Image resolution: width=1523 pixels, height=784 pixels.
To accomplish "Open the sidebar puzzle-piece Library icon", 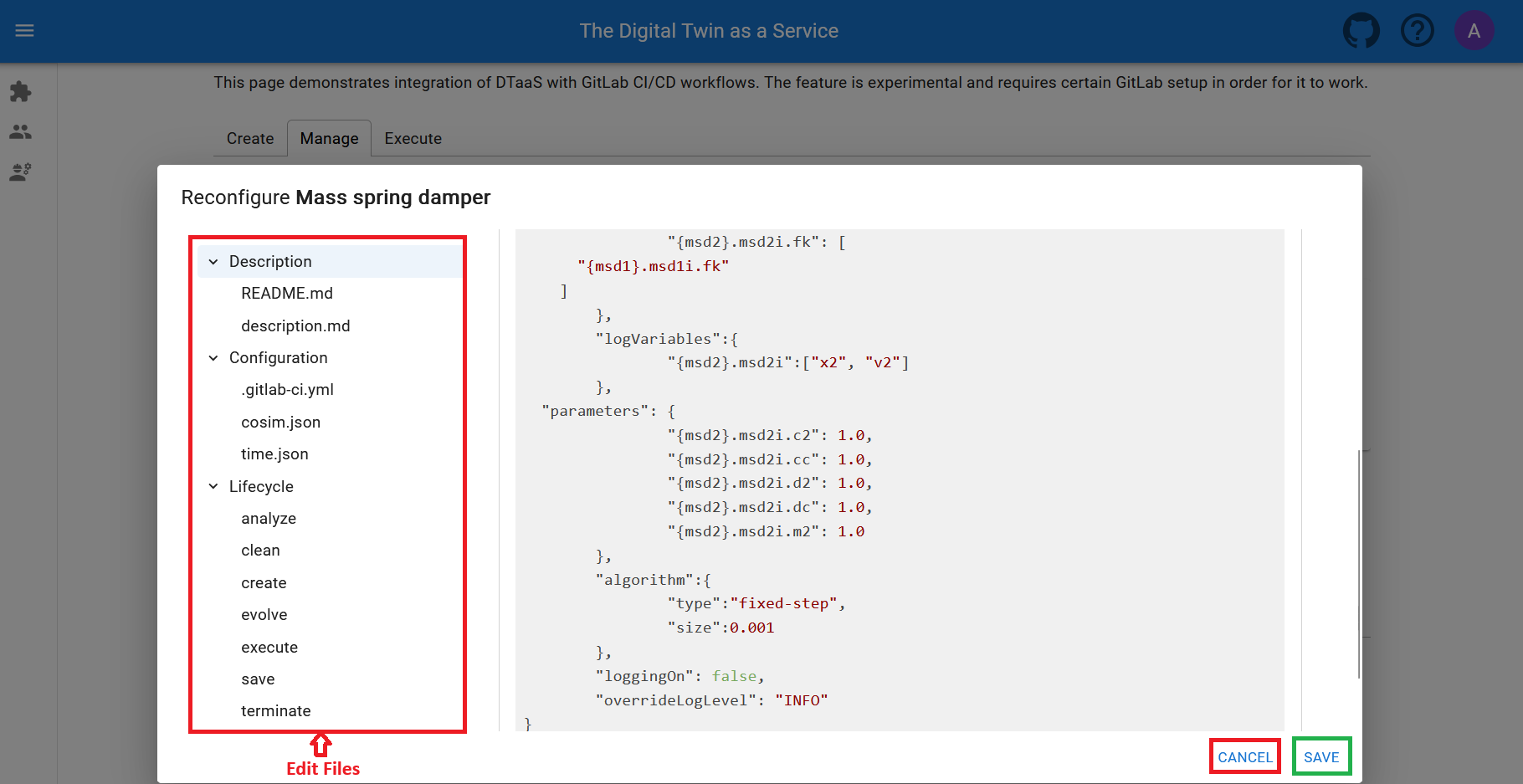I will 20,92.
